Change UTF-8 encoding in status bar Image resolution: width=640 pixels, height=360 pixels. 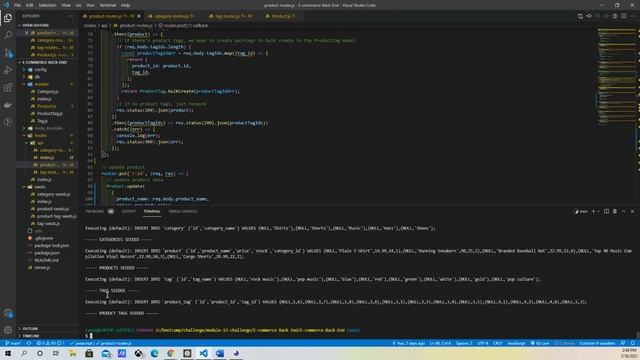click(x=482, y=343)
